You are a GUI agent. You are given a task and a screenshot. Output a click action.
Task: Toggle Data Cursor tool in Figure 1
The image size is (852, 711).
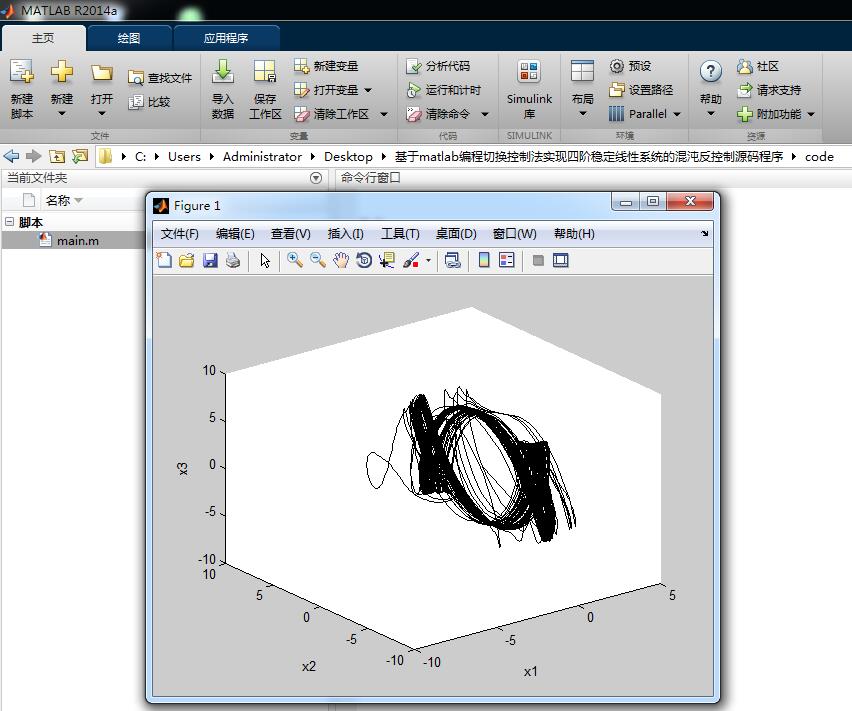[x=386, y=260]
